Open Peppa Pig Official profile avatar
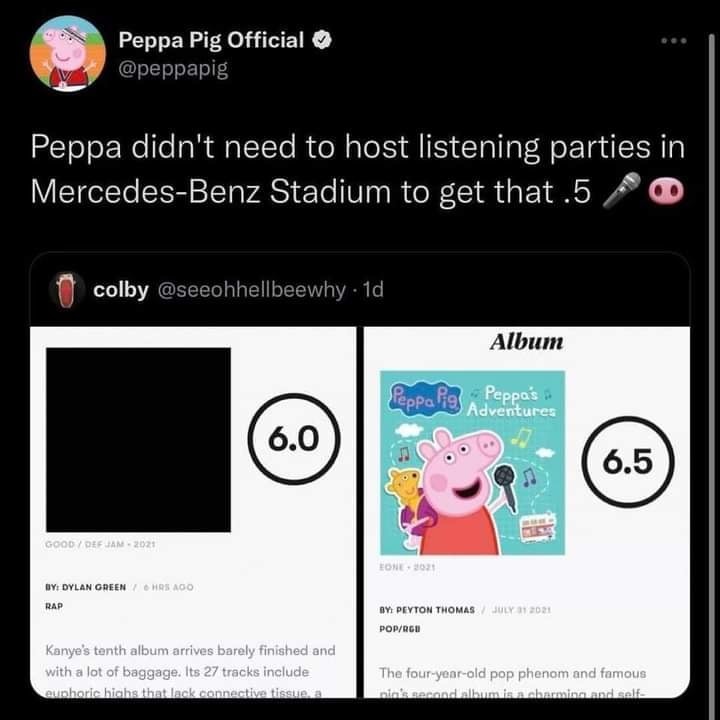This screenshot has height=720, width=720. click(x=68, y=54)
